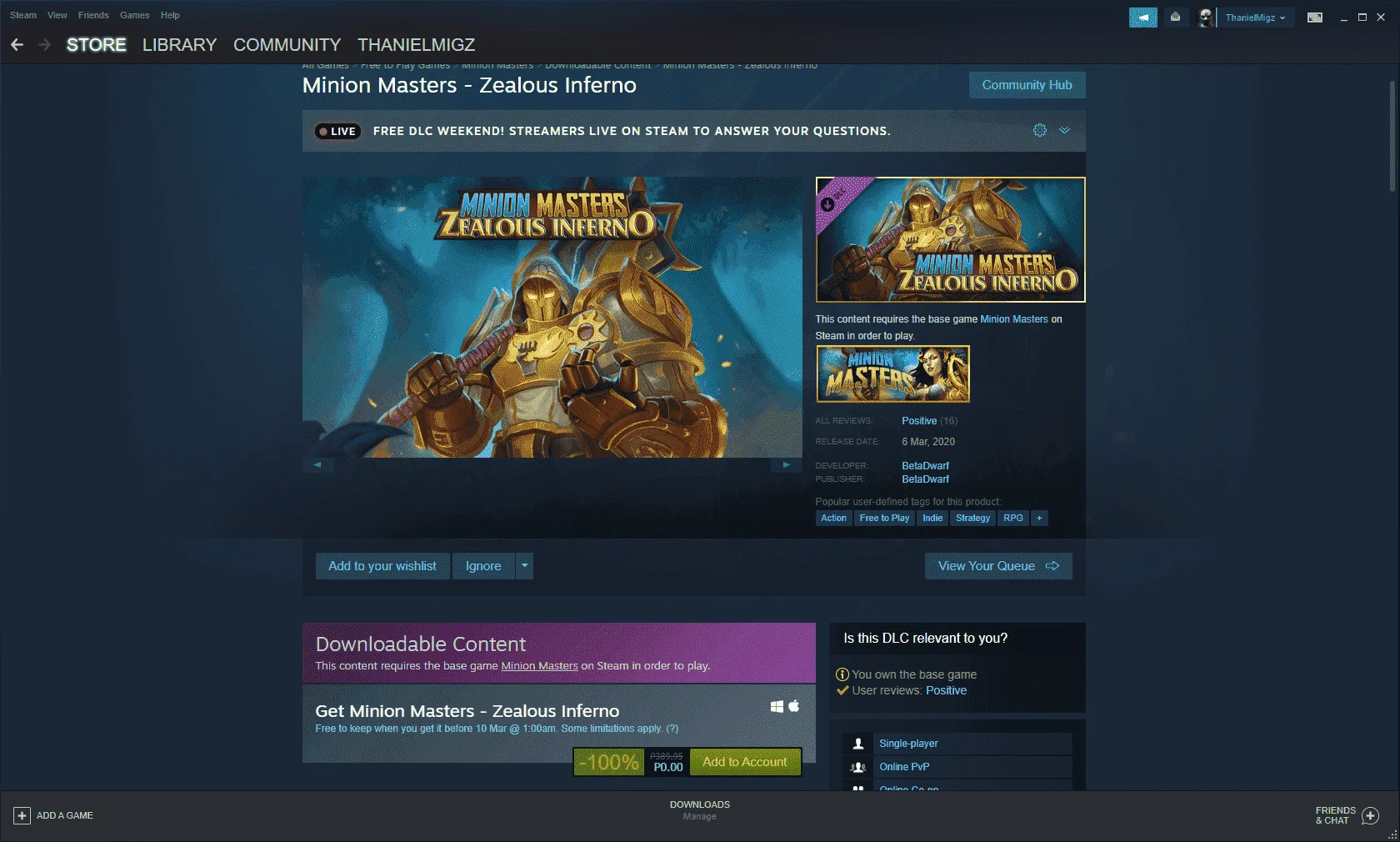Click the user avatar picture
1400x842 pixels.
click(x=1205, y=18)
